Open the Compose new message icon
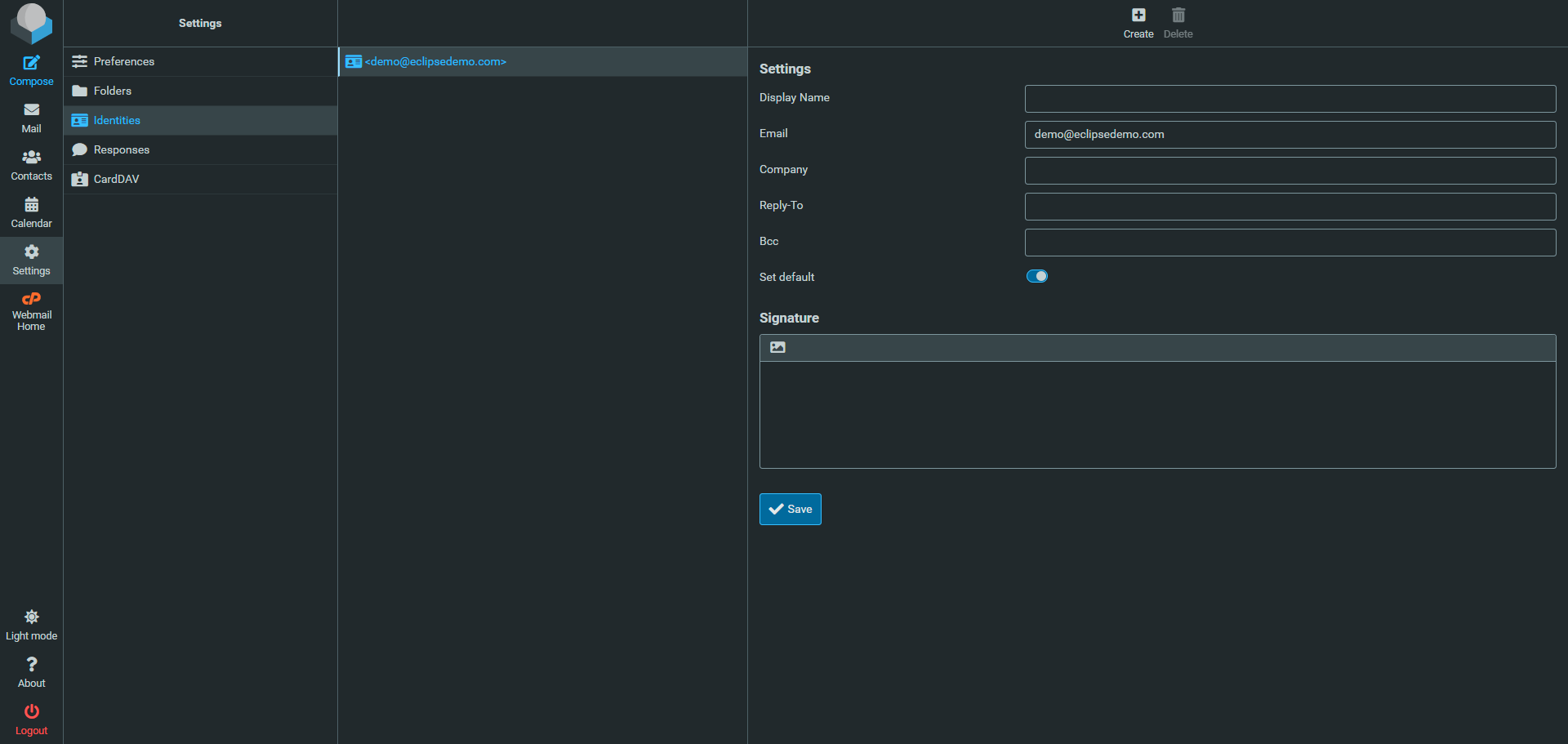1568x744 pixels. click(31, 64)
